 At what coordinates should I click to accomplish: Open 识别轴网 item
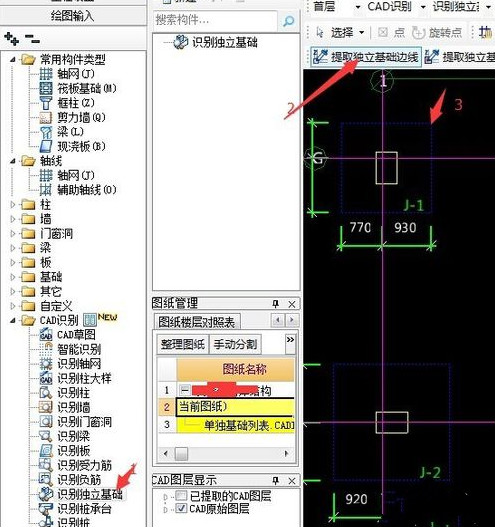click(x=70, y=364)
